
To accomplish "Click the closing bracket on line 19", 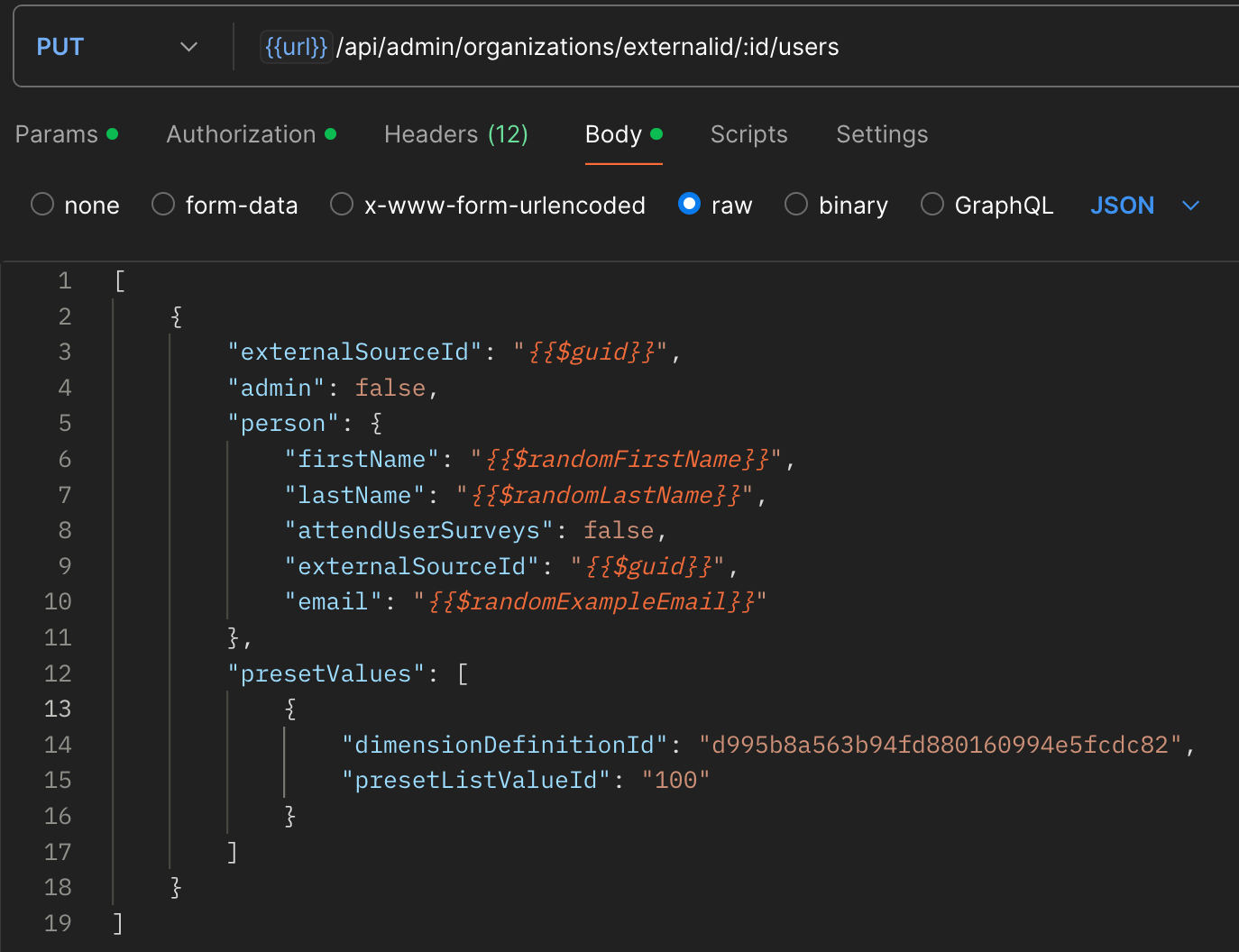I will click(x=118, y=923).
